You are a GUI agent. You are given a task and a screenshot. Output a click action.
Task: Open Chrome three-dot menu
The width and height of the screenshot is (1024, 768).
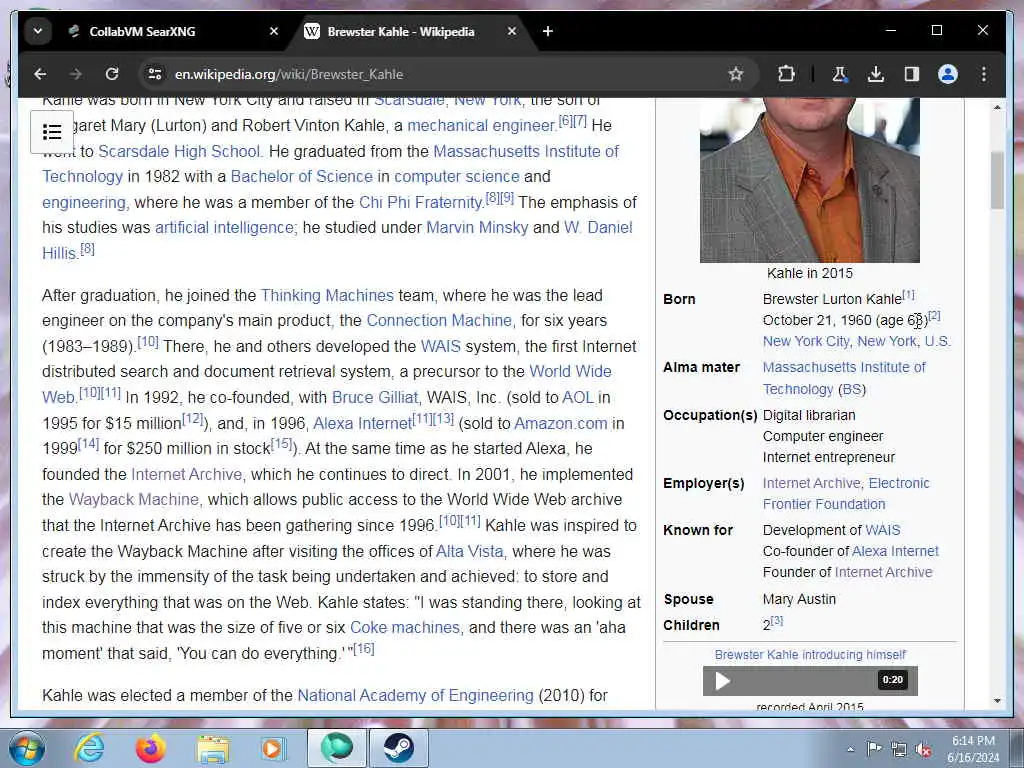[x=984, y=74]
